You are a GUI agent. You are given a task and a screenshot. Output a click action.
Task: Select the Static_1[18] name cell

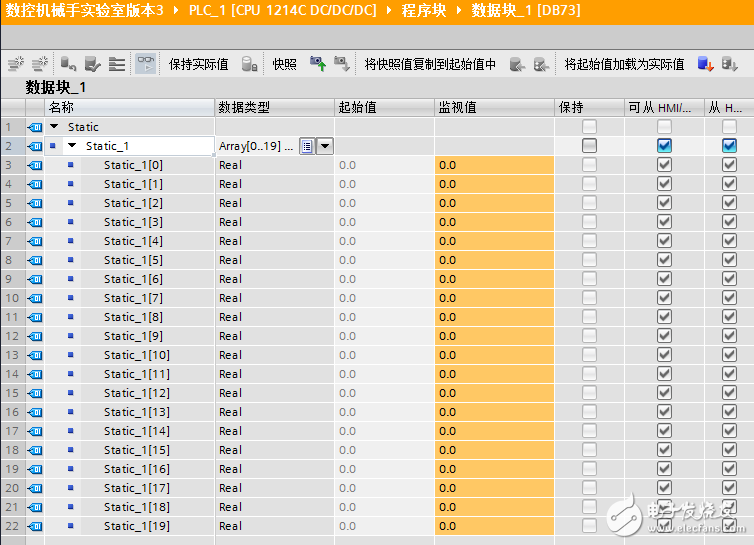pos(147,507)
